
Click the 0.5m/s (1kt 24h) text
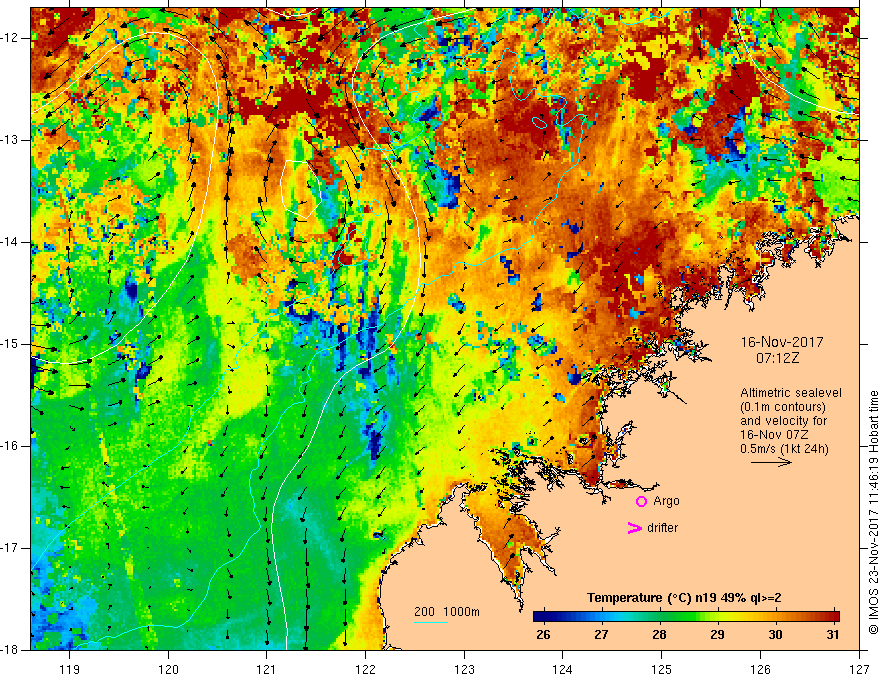(x=784, y=449)
